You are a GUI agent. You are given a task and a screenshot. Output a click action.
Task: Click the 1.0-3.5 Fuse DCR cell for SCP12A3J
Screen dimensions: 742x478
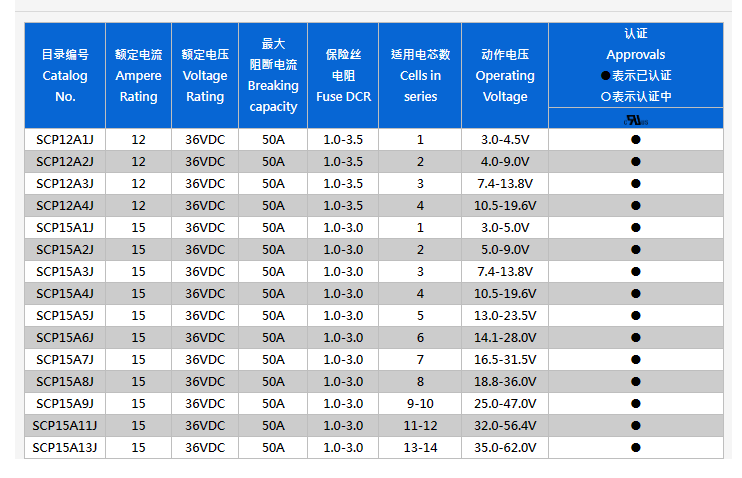[343, 184]
